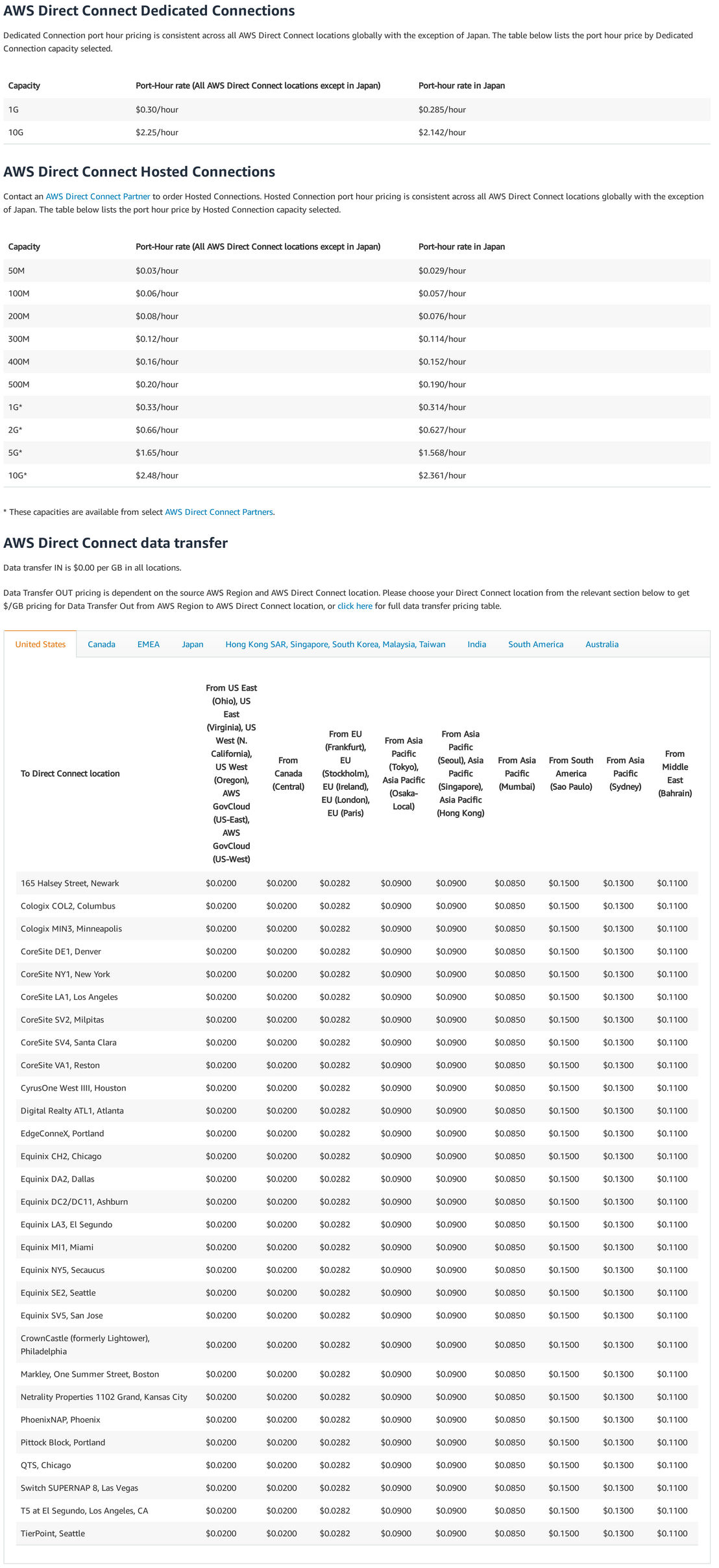Click the Equinix CH2, Chicago location
719x1568 pixels.
61,1155
